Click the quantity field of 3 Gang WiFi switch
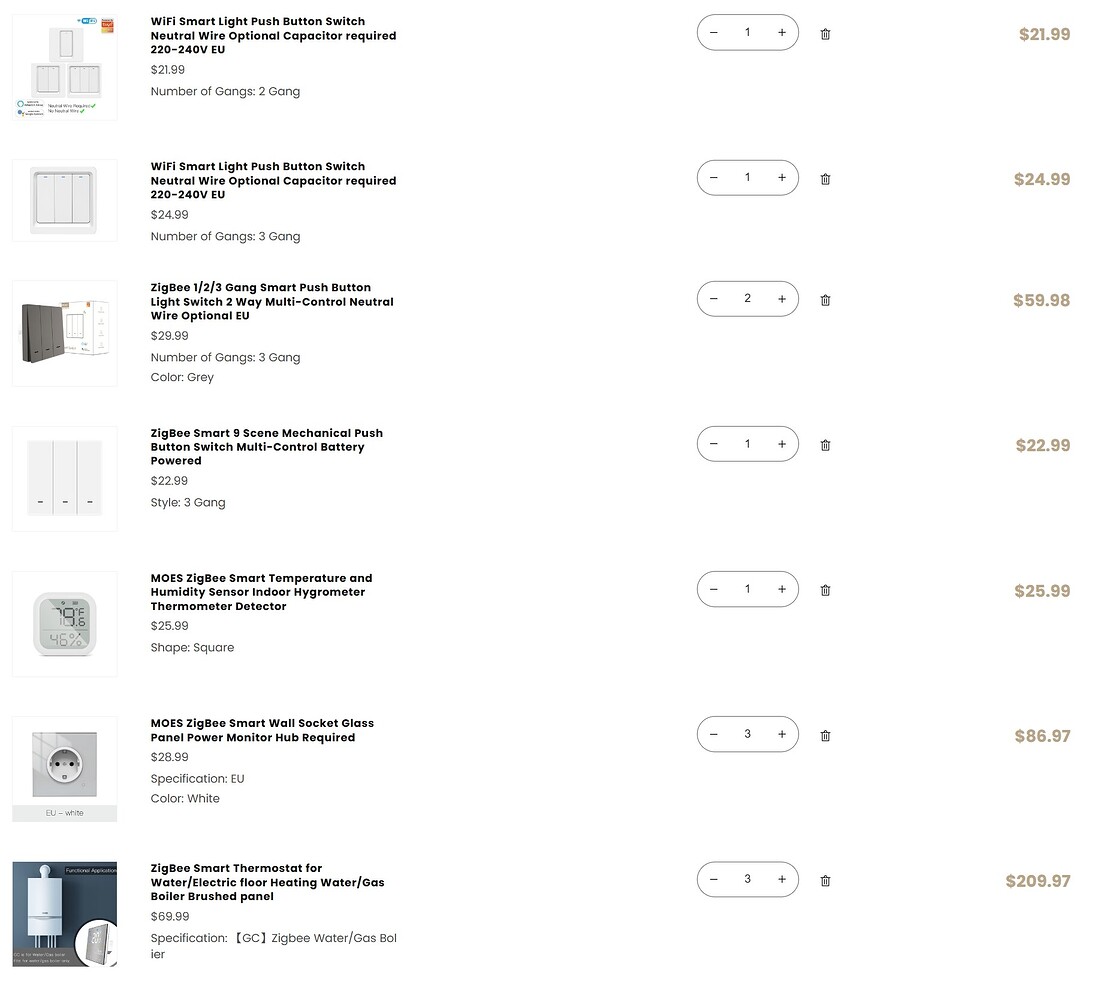This screenshot has width=1104, height=998. pos(747,178)
